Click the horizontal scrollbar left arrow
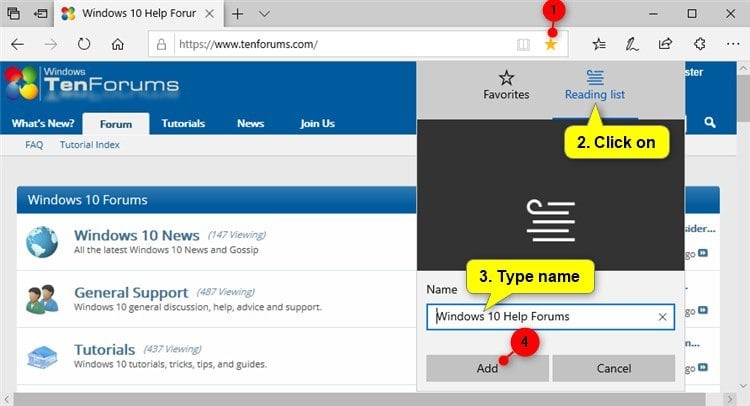Viewport: 750px width, 406px height. 7,399
